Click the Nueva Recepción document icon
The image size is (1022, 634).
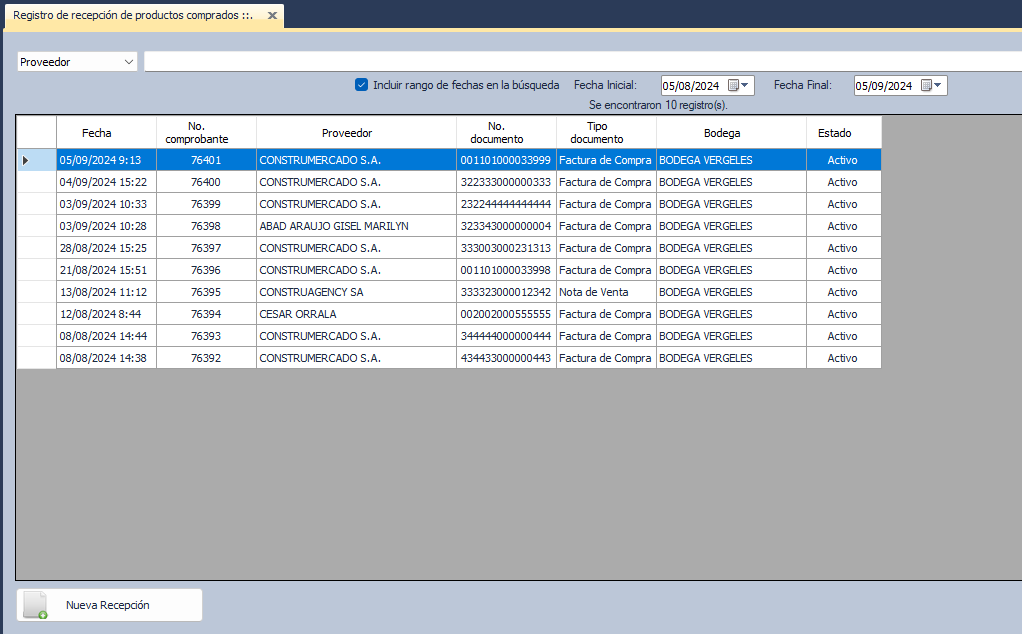(36, 605)
